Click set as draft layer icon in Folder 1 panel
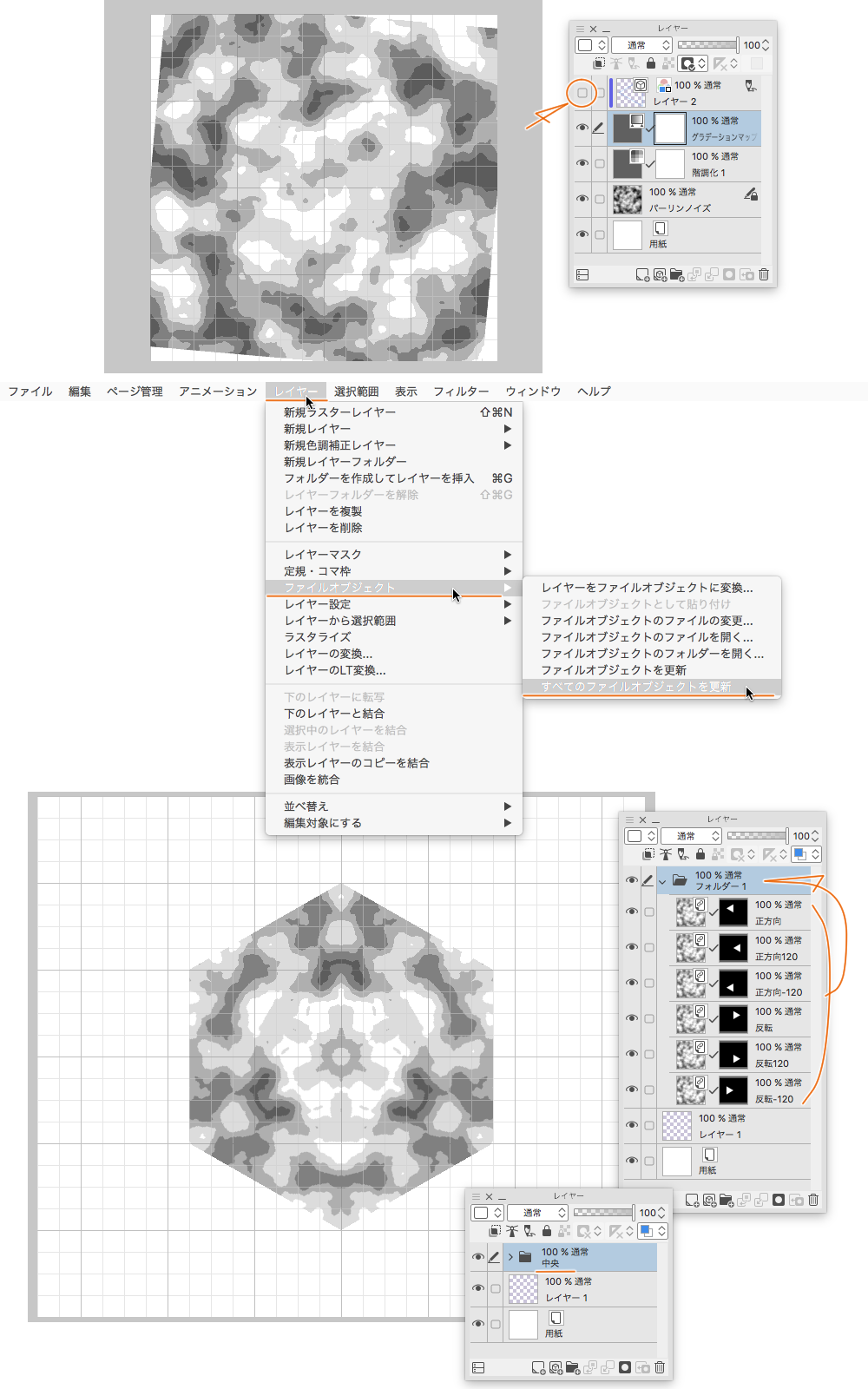The image size is (868, 1389). click(683, 854)
